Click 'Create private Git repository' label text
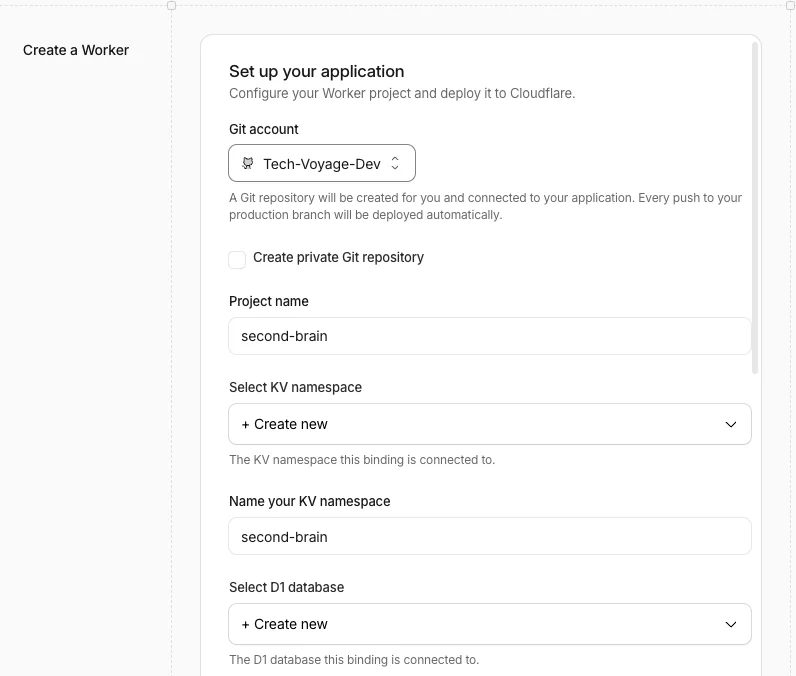 (x=338, y=257)
